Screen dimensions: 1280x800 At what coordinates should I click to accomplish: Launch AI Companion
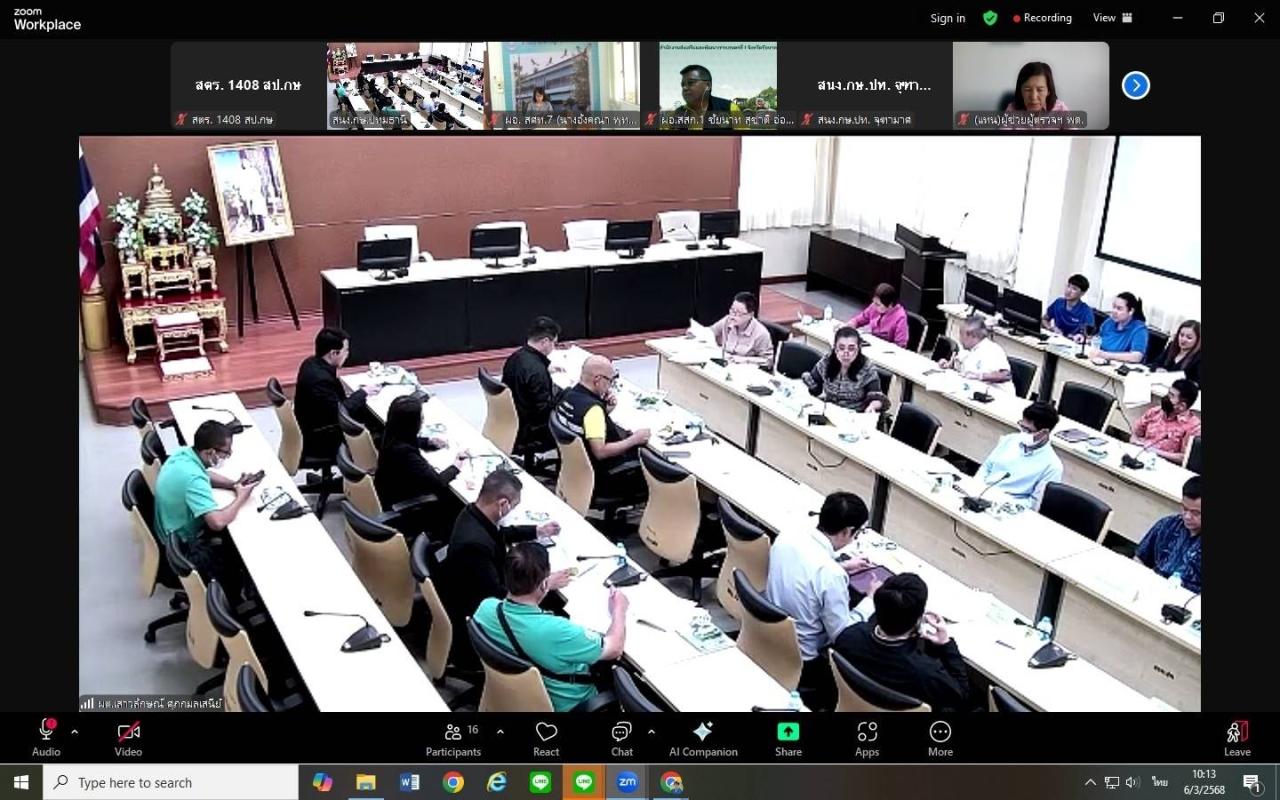click(703, 739)
